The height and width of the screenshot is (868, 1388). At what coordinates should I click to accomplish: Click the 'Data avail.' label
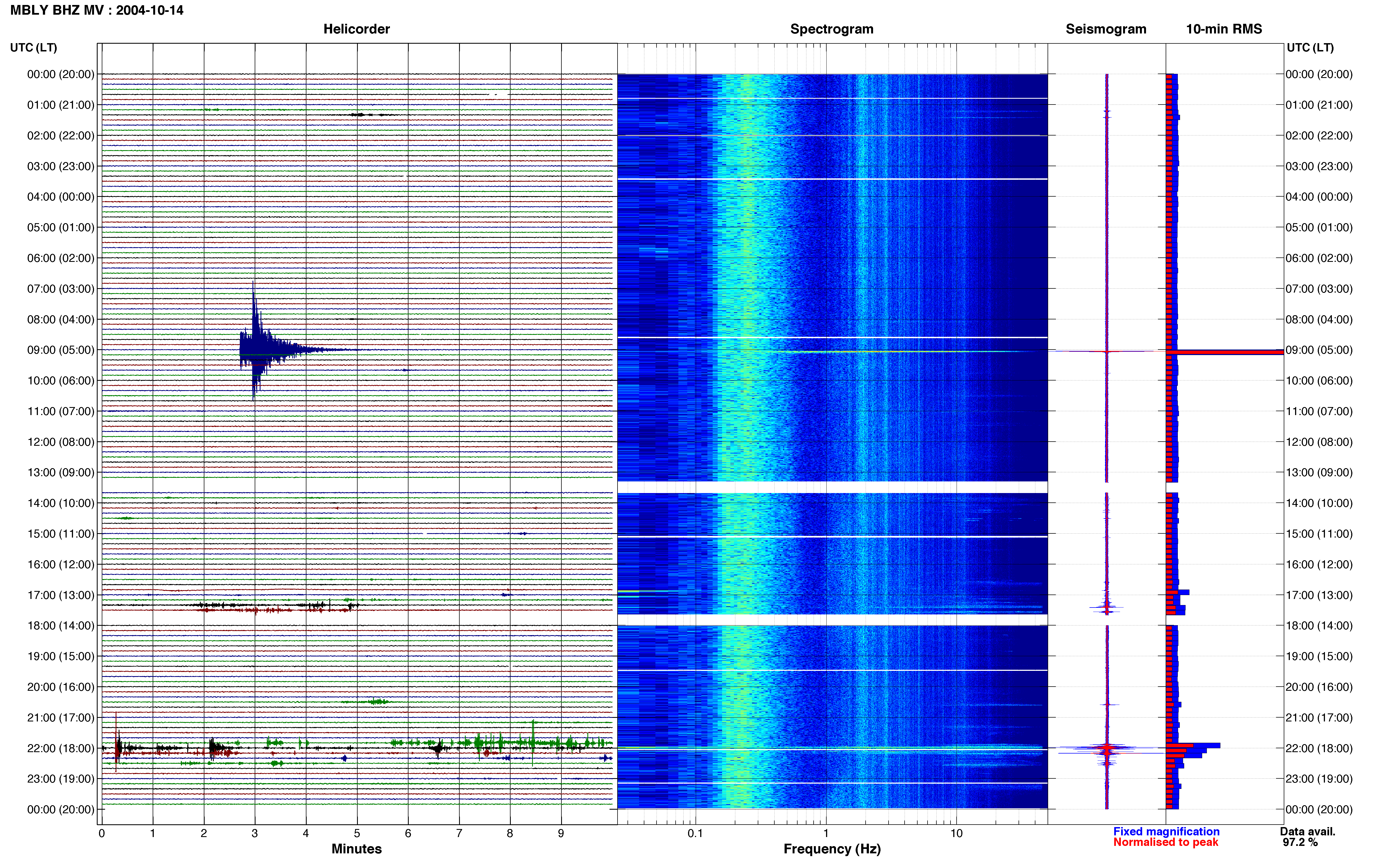(1308, 831)
